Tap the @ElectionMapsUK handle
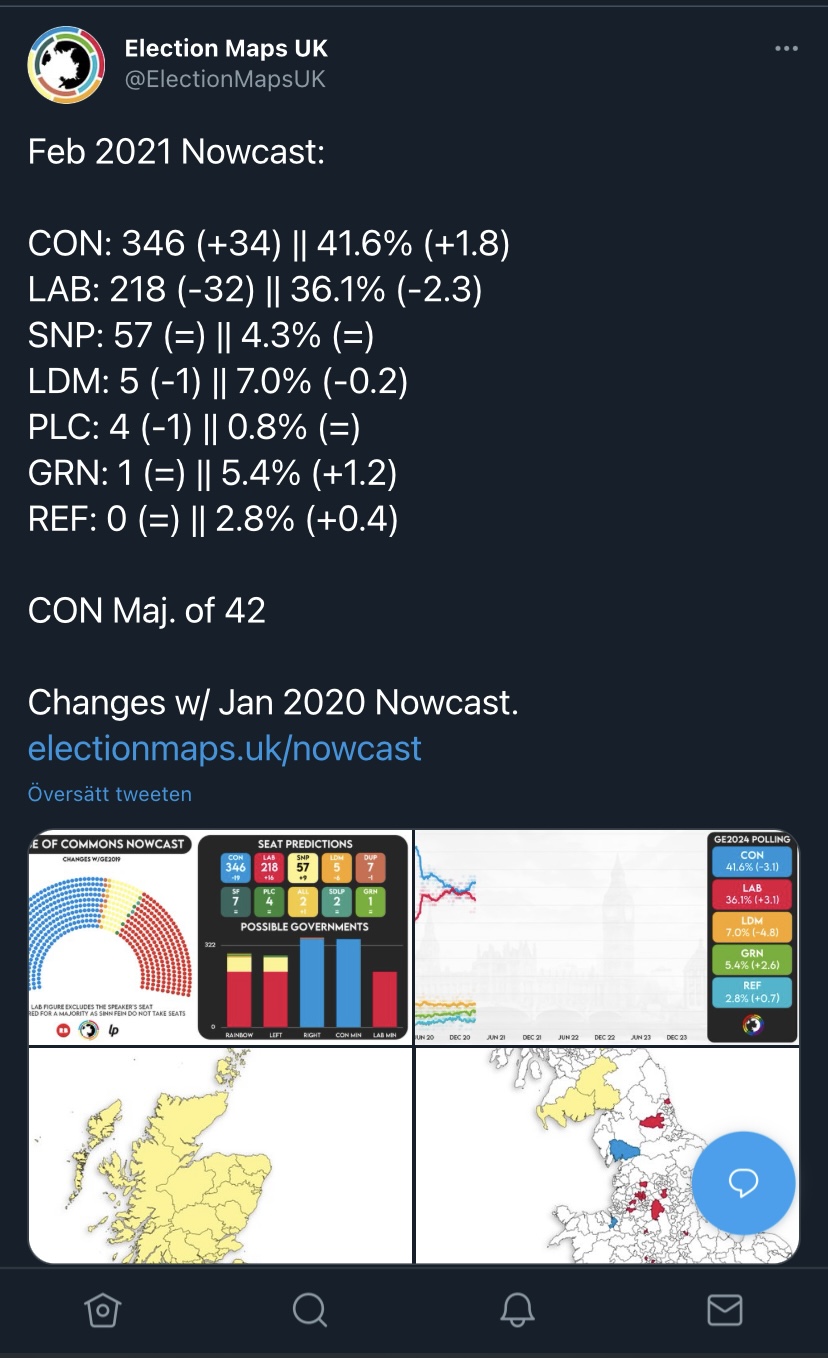Screen dimensions: 828x1358 click(225, 79)
